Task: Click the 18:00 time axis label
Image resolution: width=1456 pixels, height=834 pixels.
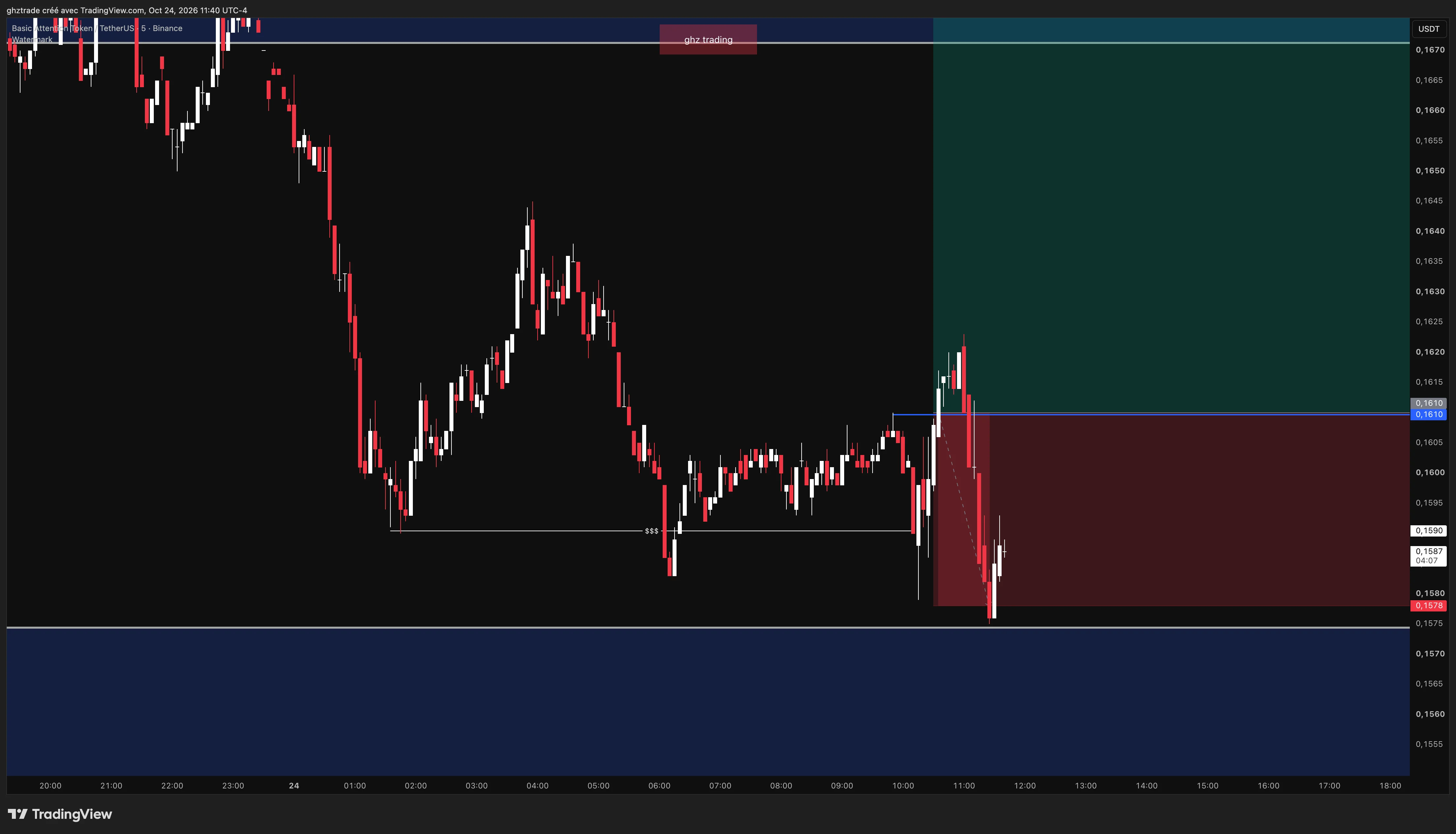Action: (1391, 786)
